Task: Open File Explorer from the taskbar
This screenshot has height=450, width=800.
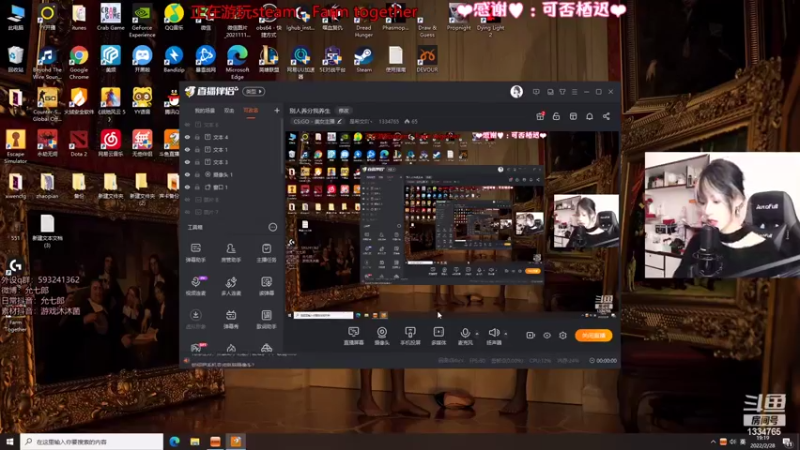Action: pyautogui.click(x=195, y=441)
